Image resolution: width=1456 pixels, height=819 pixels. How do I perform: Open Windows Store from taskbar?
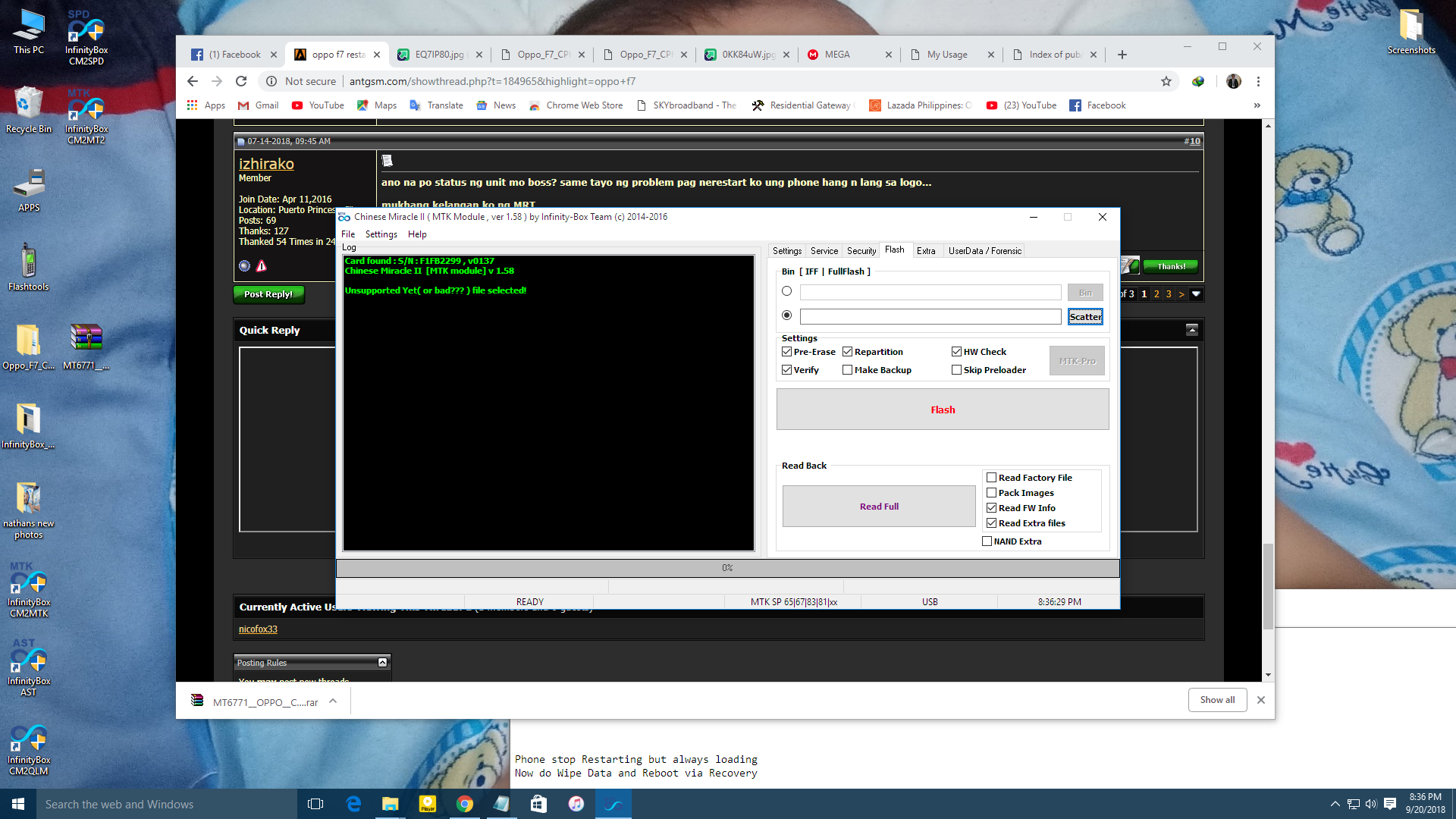pos(538,804)
